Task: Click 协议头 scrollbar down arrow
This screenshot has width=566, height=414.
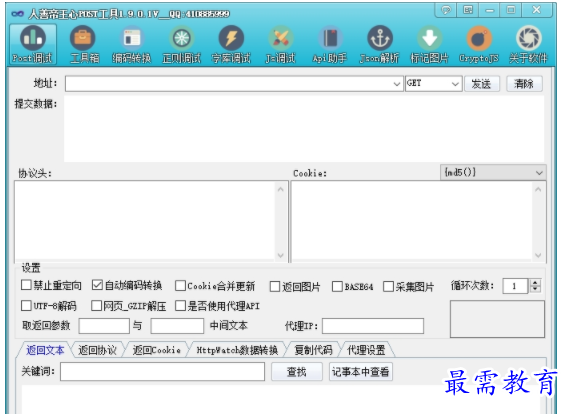Action: click(281, 256)
